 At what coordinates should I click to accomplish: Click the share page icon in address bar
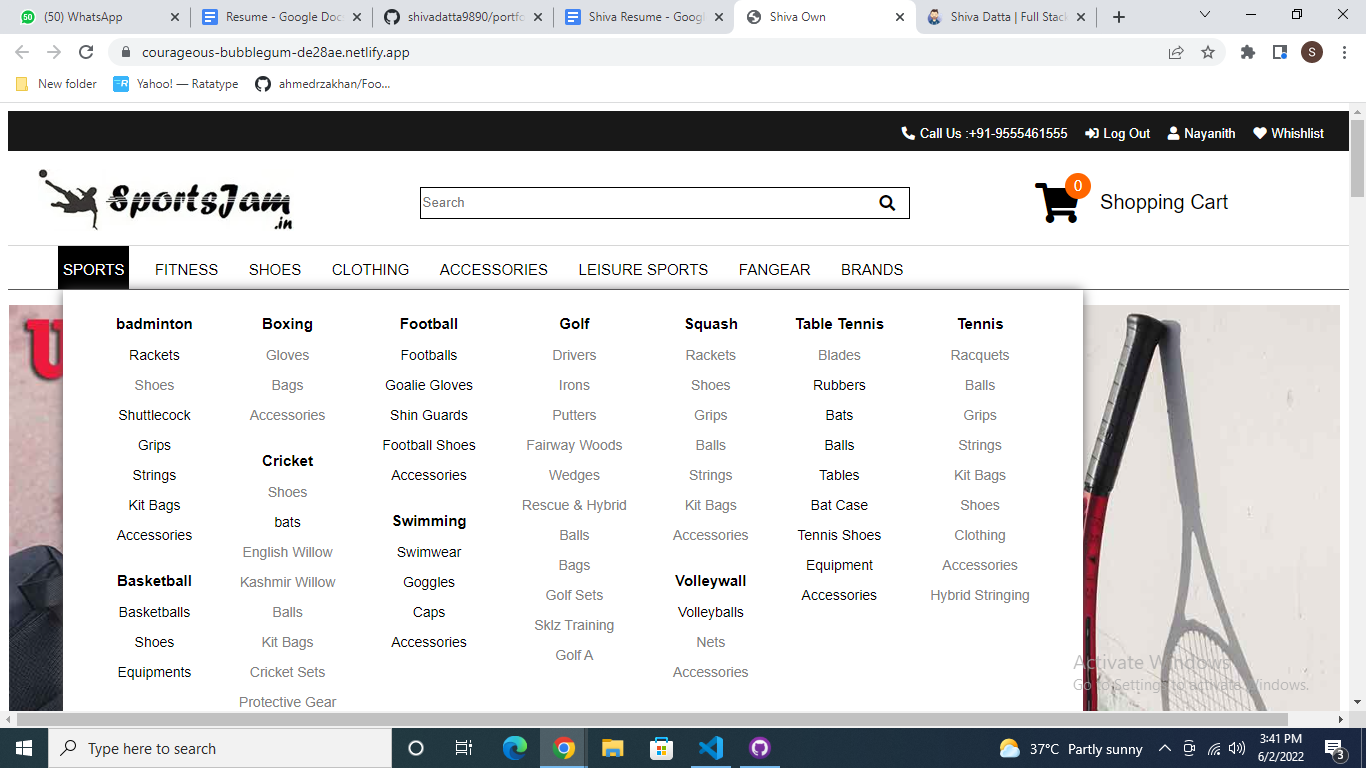pyautogui.click(x=1176, y=52)
